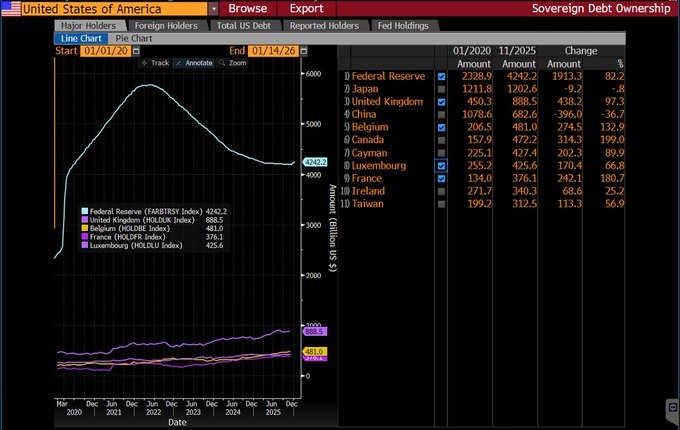680x430 pixels.
Task: Untick the Luxembourg checkbox
Action: [442, 166]
